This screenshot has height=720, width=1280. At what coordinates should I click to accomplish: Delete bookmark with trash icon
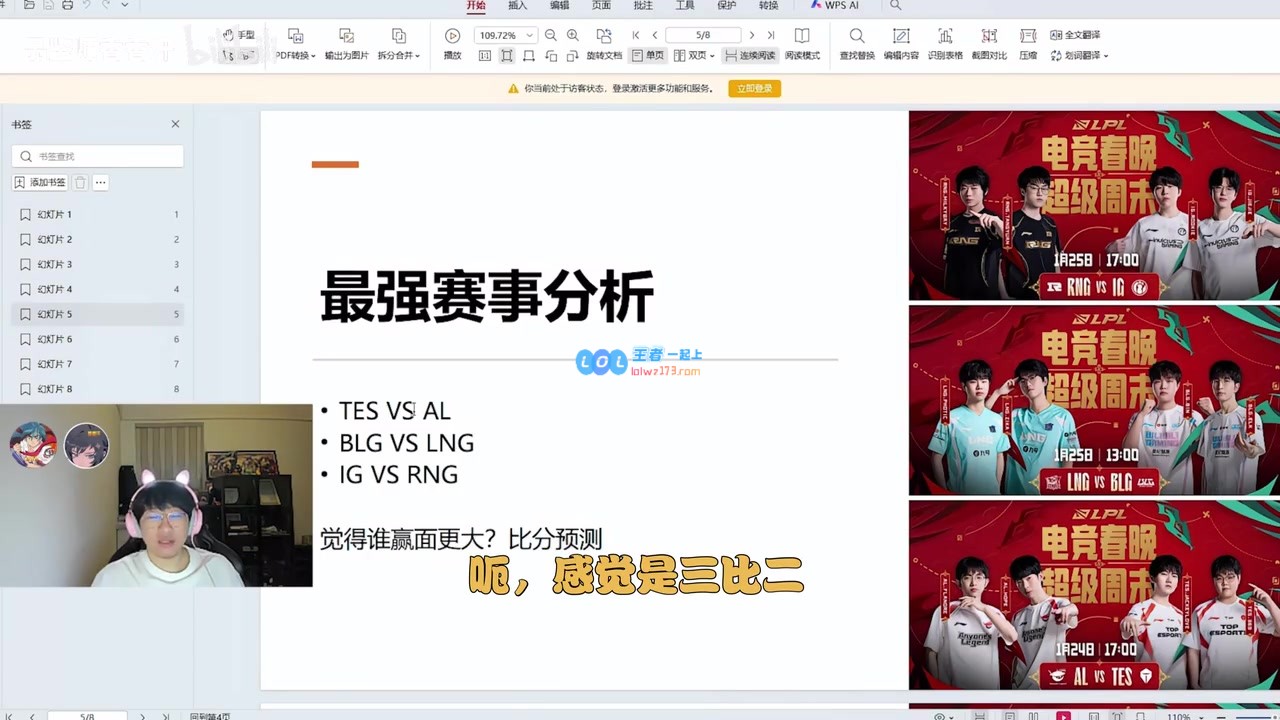(x=80, y=183)
